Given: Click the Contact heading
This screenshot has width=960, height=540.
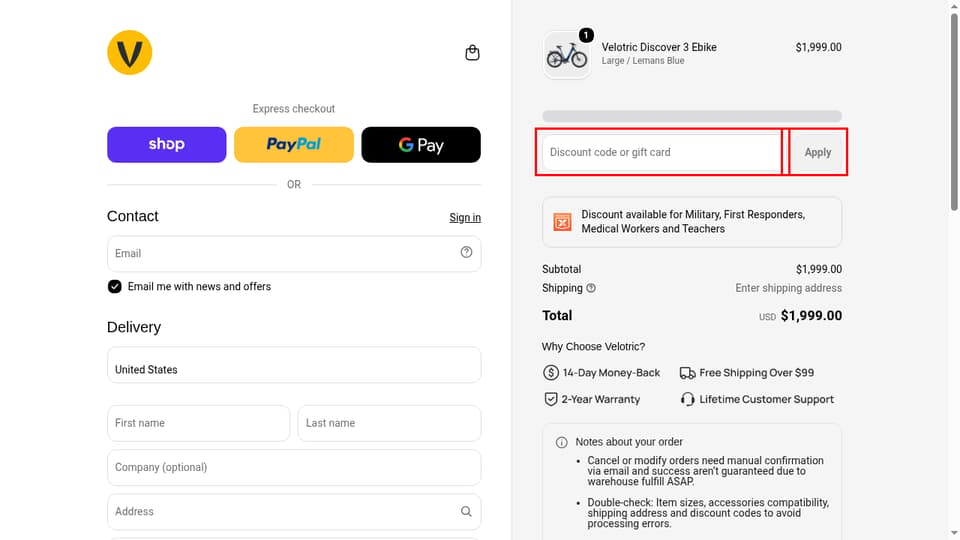Looking at the screenshot, I should 133,216.
